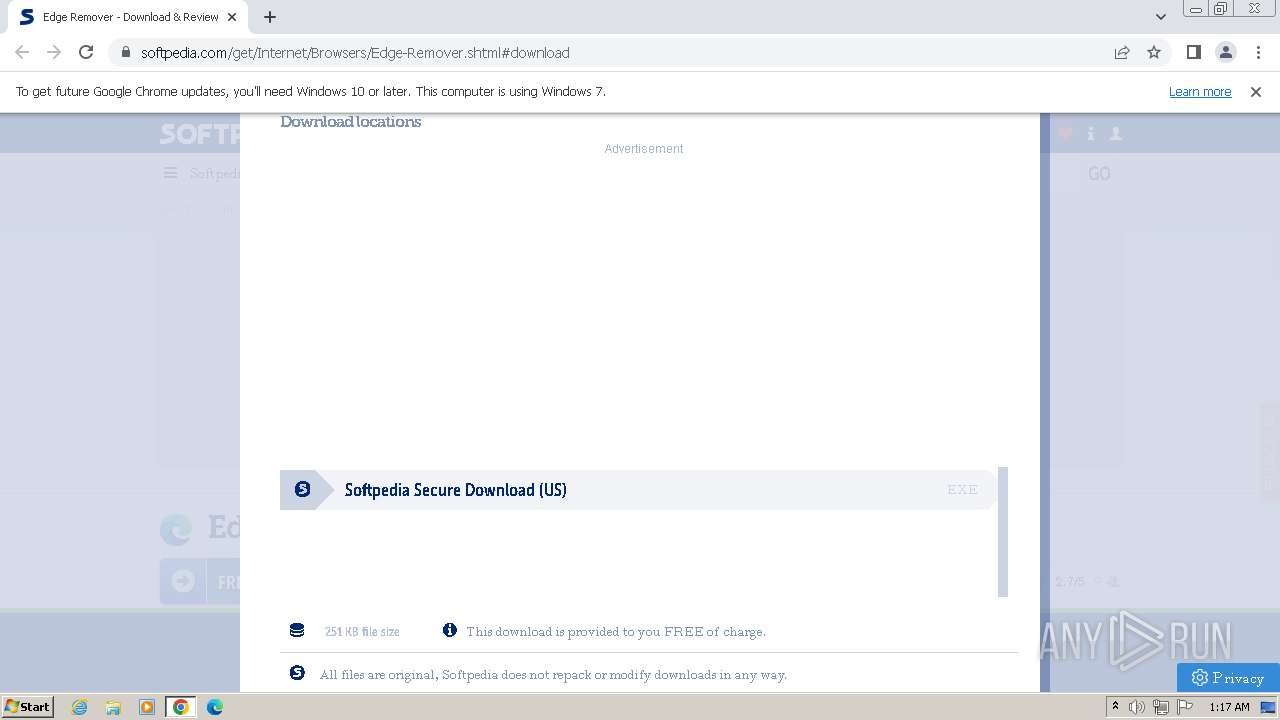Open Windows Media Player from the taskbar

[x=147, y=707]
